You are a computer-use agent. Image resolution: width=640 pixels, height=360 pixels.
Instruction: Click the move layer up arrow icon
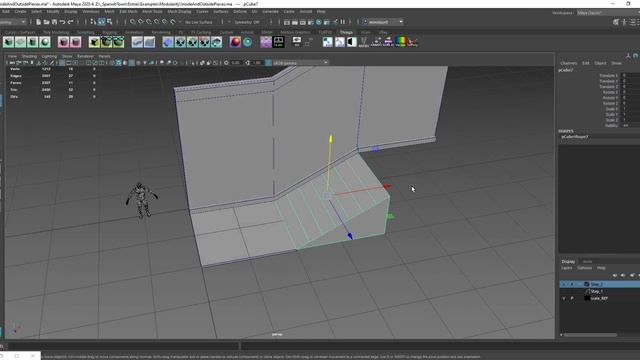615,275
